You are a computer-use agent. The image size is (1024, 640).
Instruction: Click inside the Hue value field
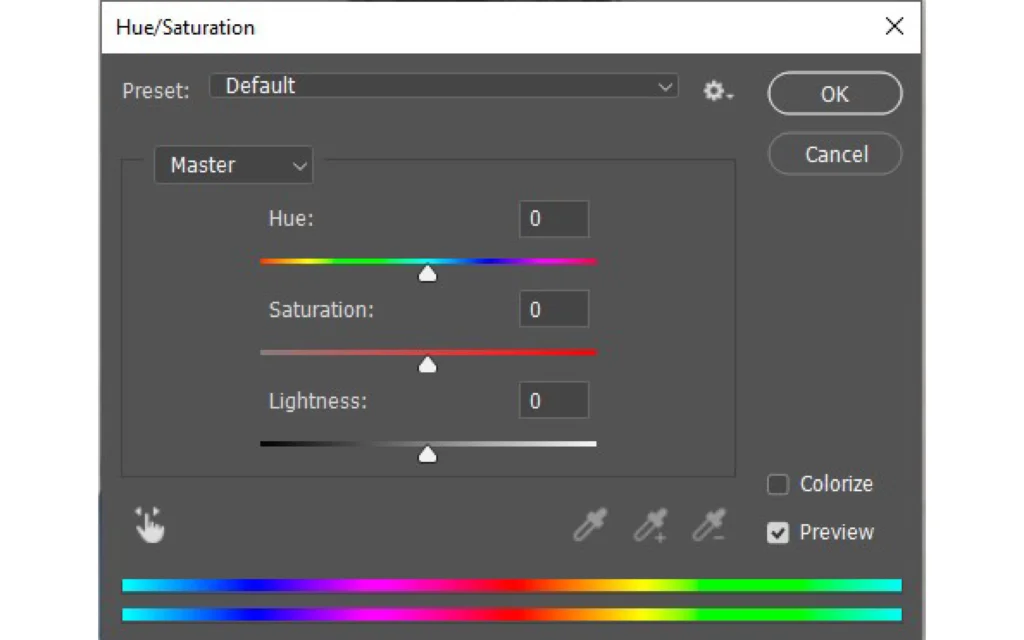coord(553,218)
